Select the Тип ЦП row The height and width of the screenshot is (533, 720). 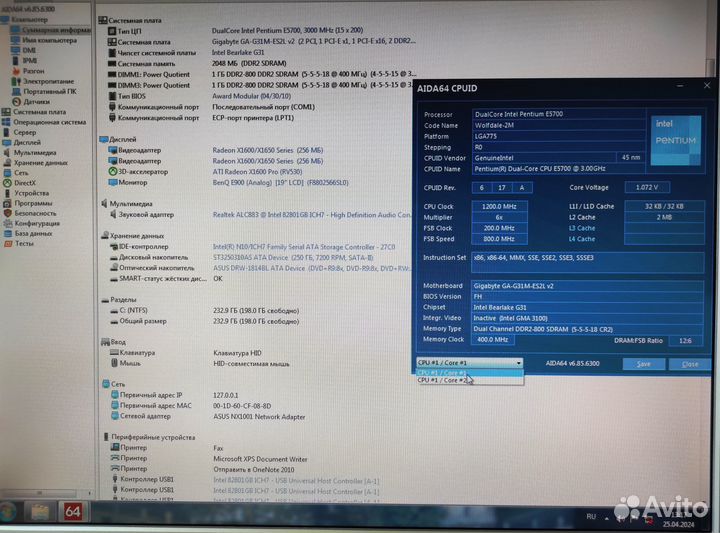click(x=235, y=31)
